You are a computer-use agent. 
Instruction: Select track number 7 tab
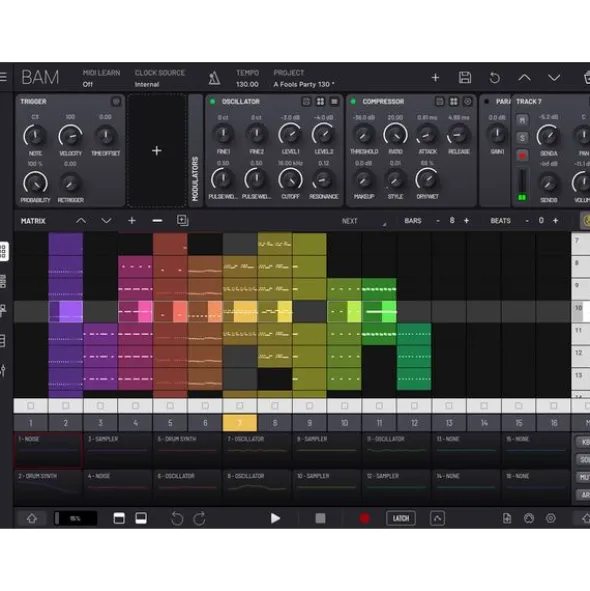240,423
